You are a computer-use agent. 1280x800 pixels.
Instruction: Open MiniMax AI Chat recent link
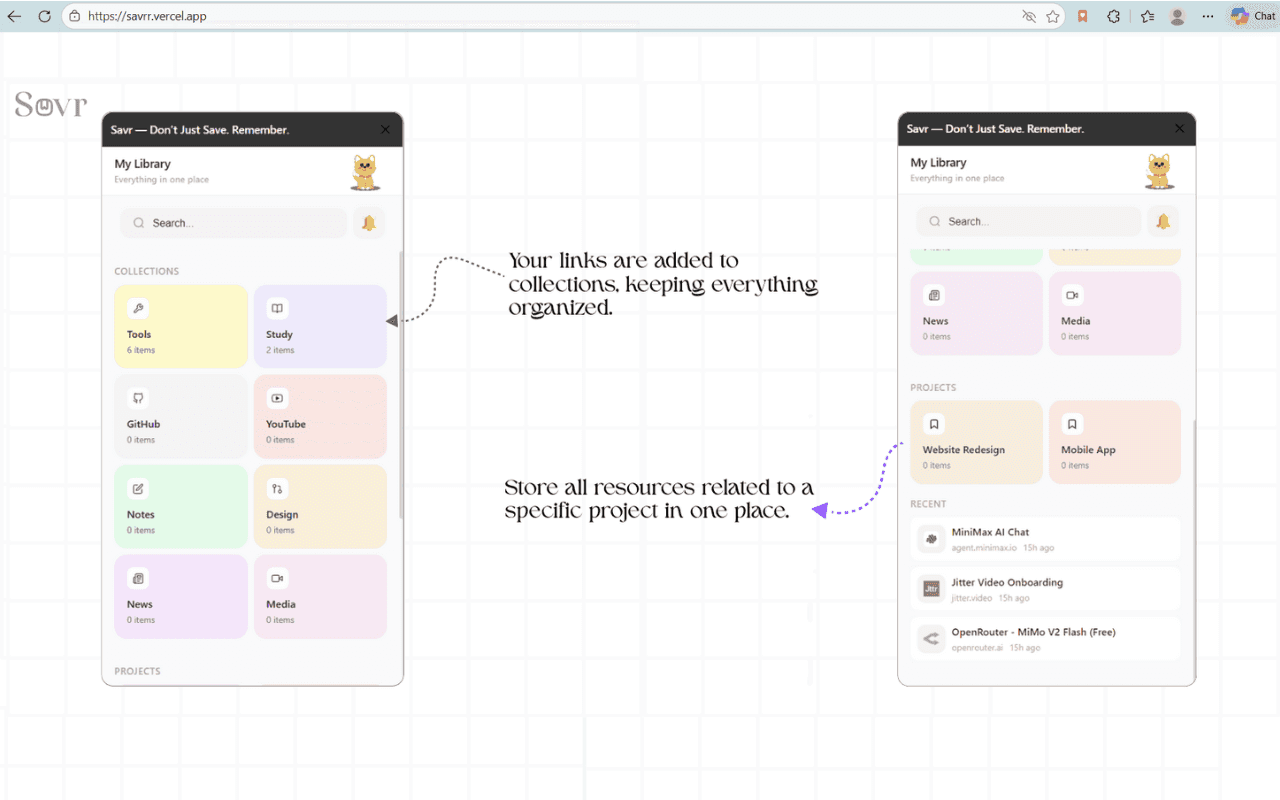point(1046,539)
